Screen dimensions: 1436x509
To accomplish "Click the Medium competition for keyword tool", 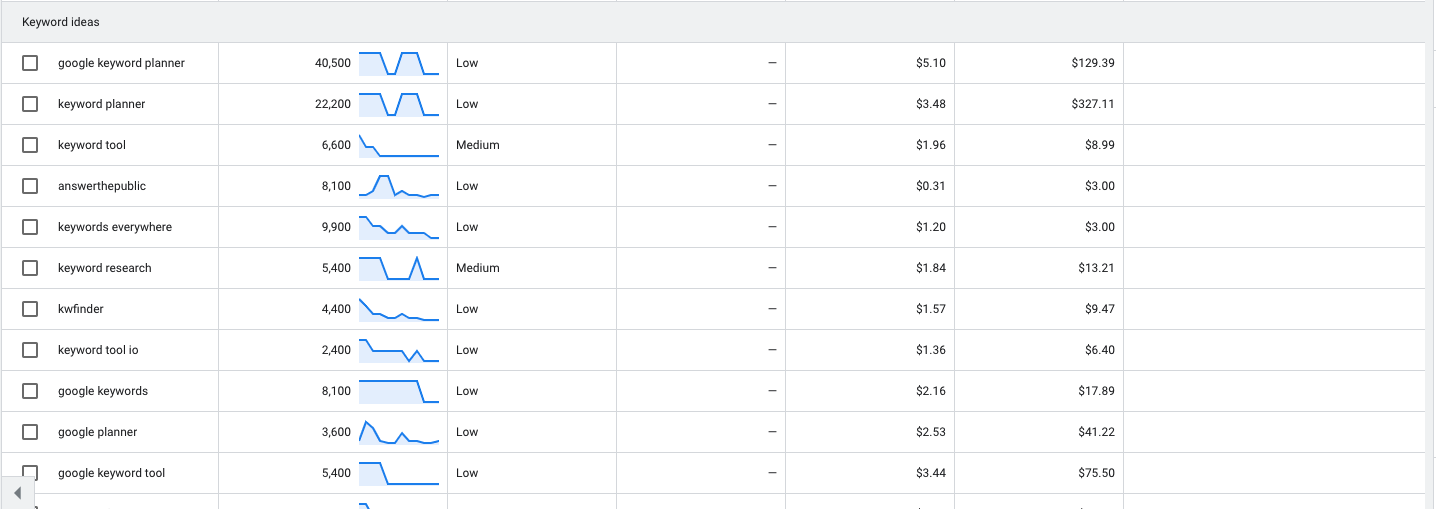I will tap(477, 145).
